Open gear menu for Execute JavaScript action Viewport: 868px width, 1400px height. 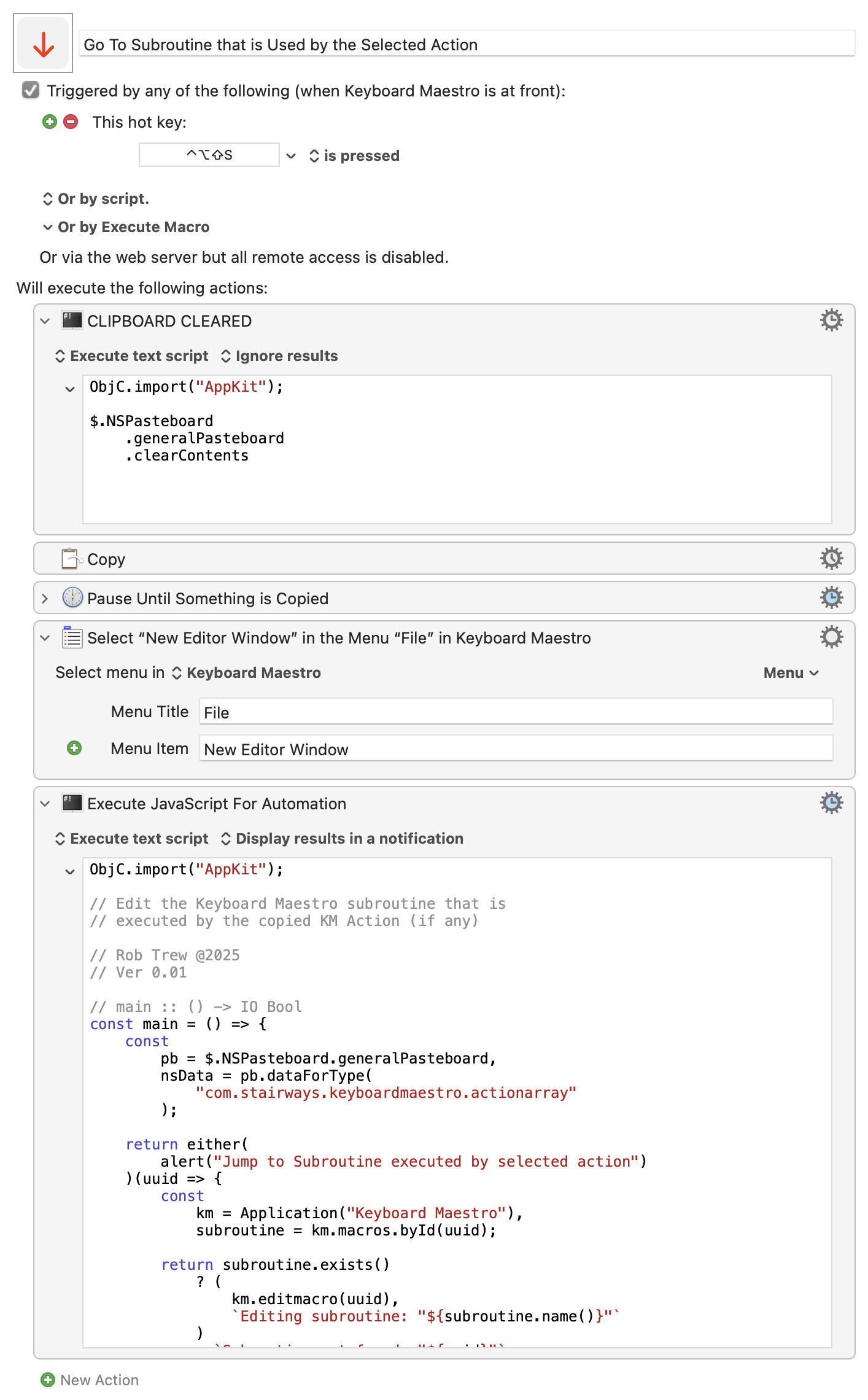831,803
